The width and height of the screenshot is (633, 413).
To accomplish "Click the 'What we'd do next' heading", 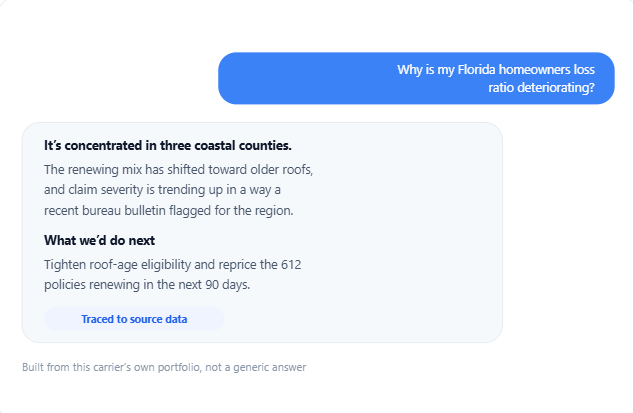I will 99,241.
